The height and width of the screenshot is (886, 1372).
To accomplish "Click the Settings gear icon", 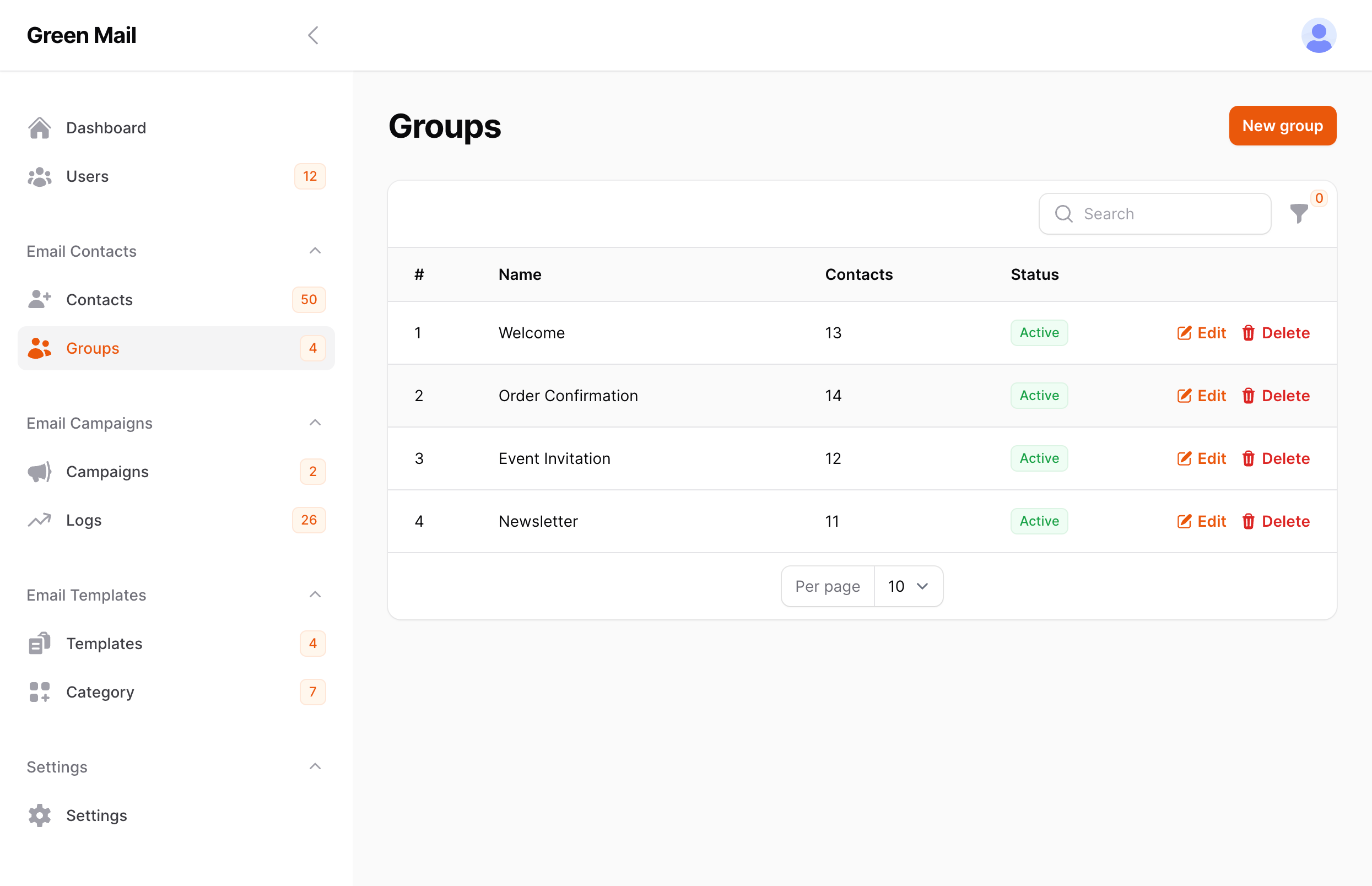I will click(39, 815).
